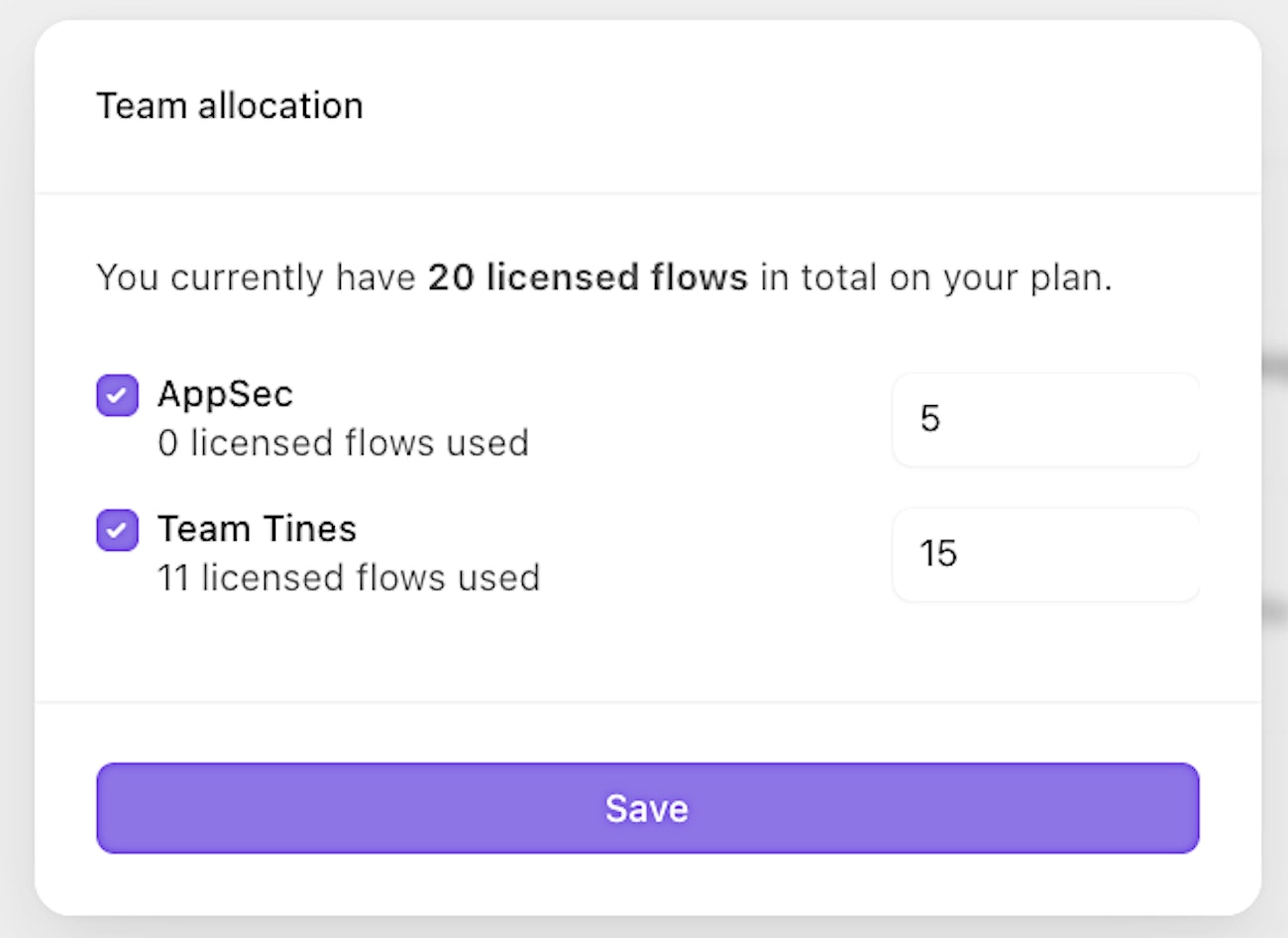The image size is (1288, 938).
Task: Click the Team Tines name label
Action: click(257, 529)
